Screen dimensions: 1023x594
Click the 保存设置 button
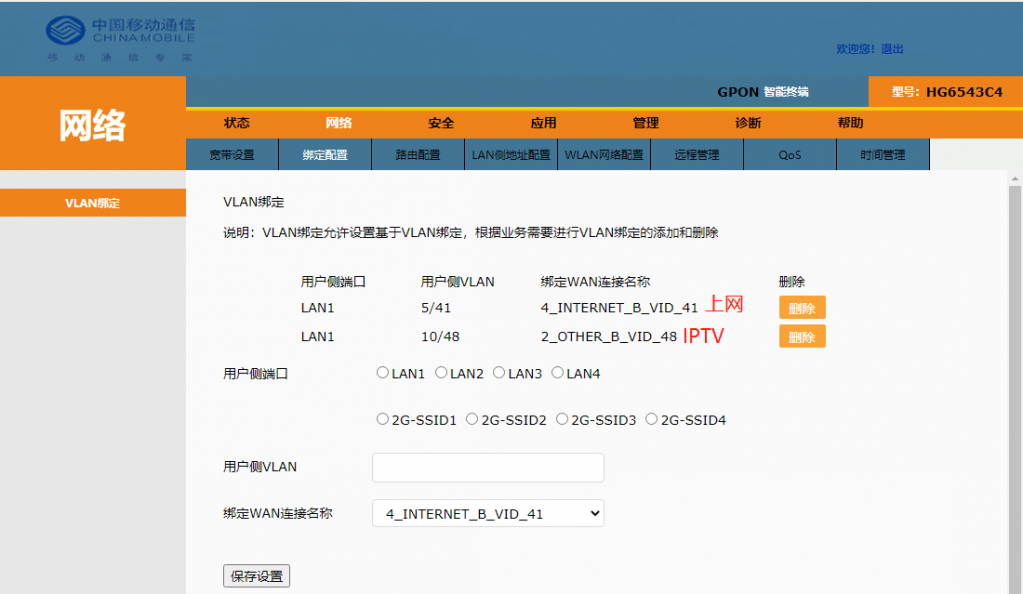256,576
